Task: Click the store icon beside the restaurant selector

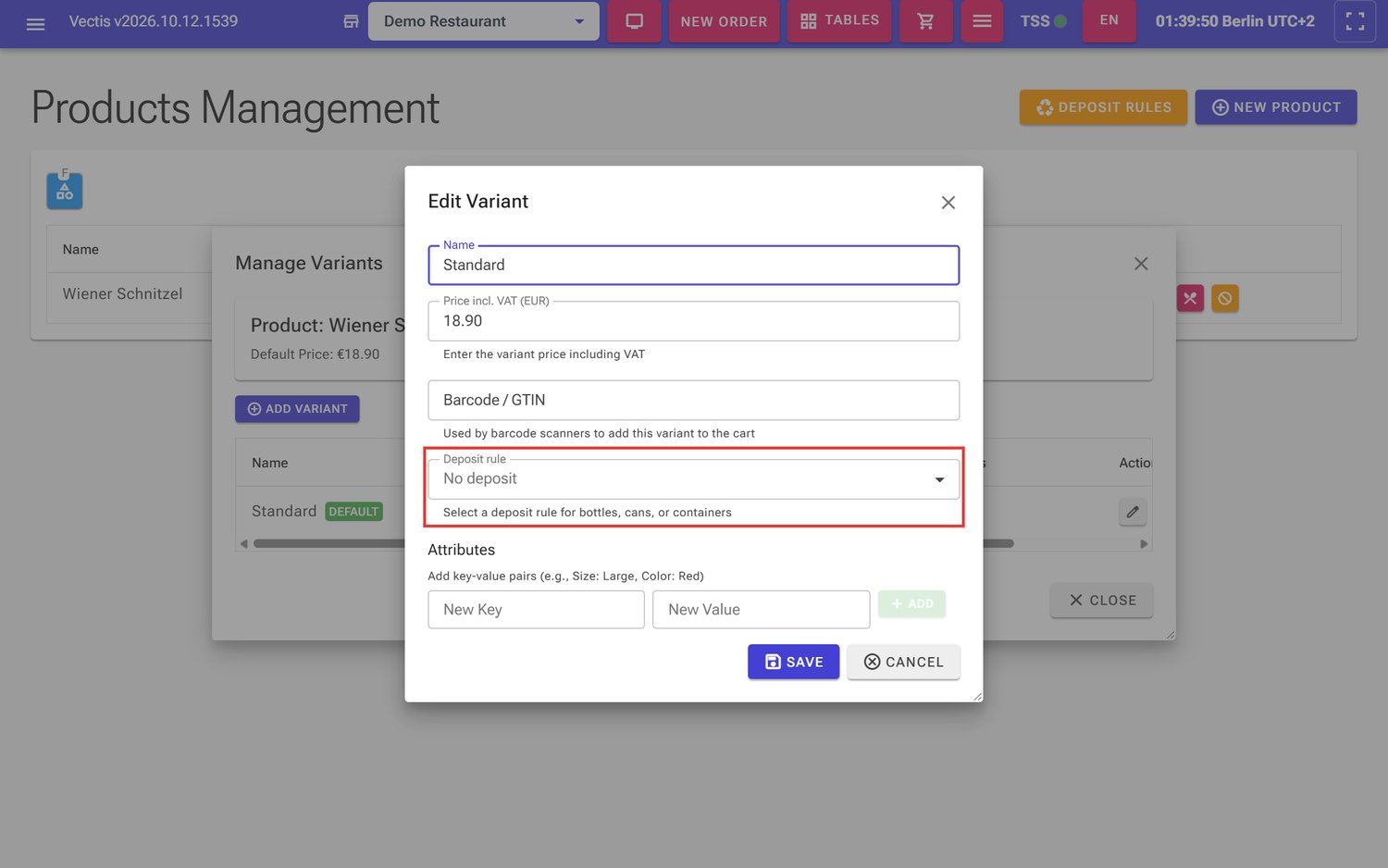Action: tap(351, 21)
